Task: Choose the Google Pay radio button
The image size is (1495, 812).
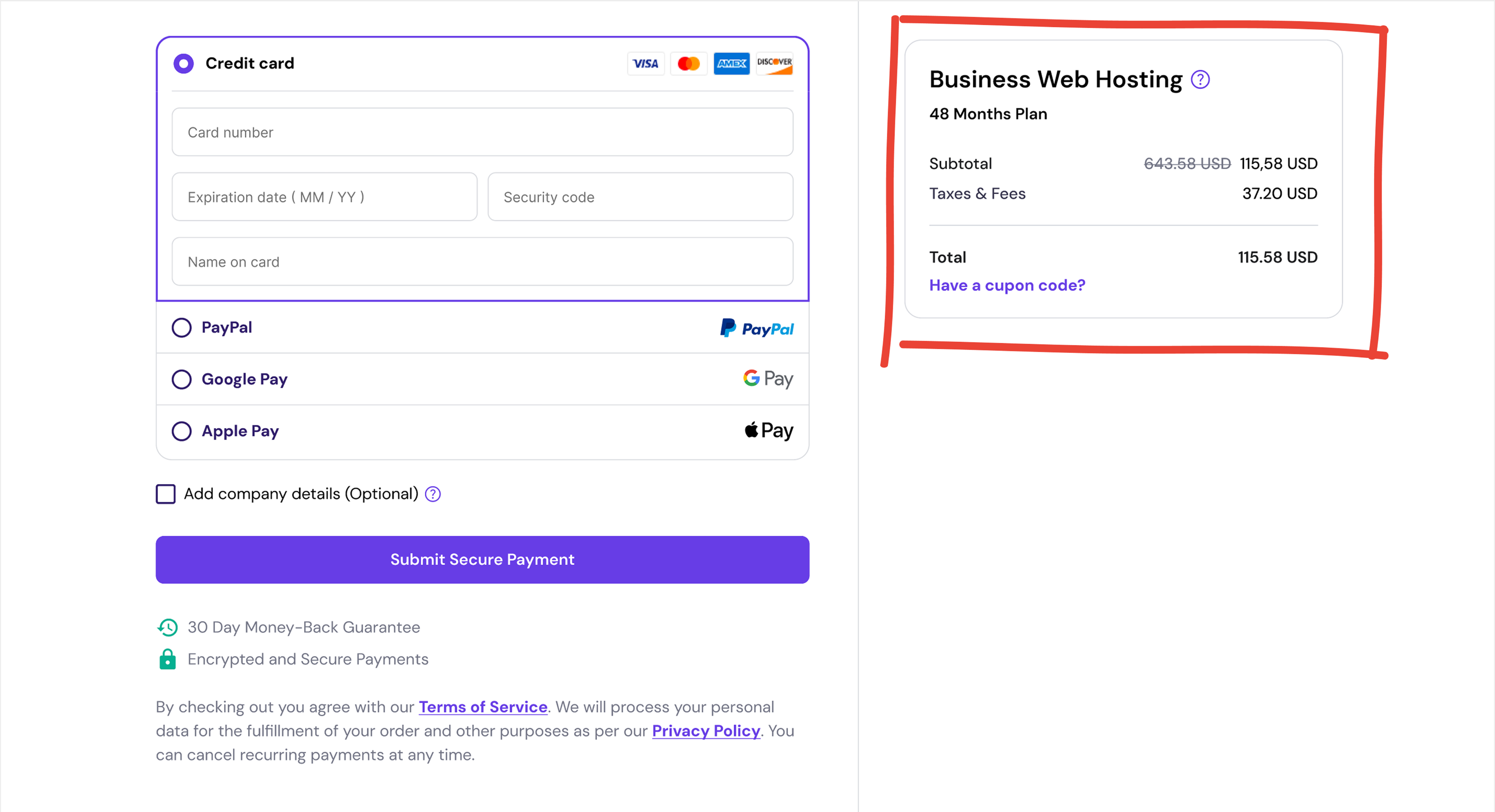Action: pos(182,380)
